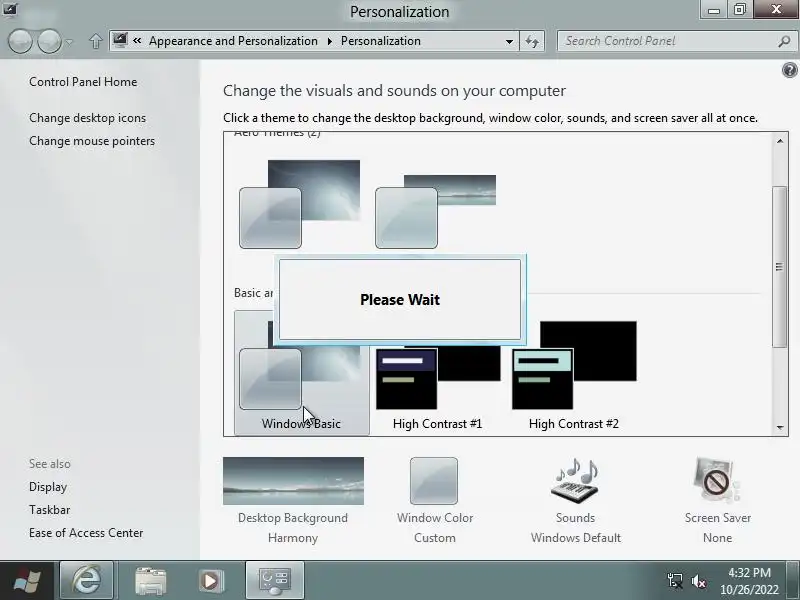
Task: Click the theme list scroll down arrow
Action: (780, 428)
